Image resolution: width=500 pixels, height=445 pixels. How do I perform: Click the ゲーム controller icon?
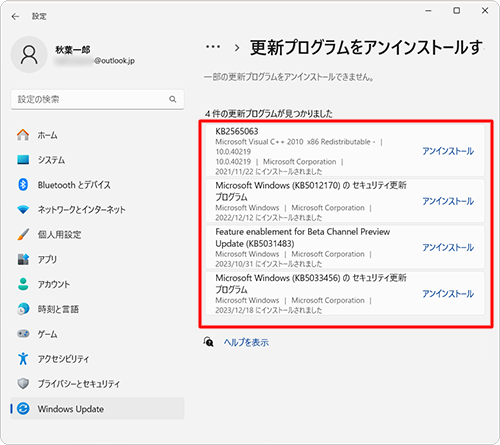pyautogui.click(x=23, y=334)
